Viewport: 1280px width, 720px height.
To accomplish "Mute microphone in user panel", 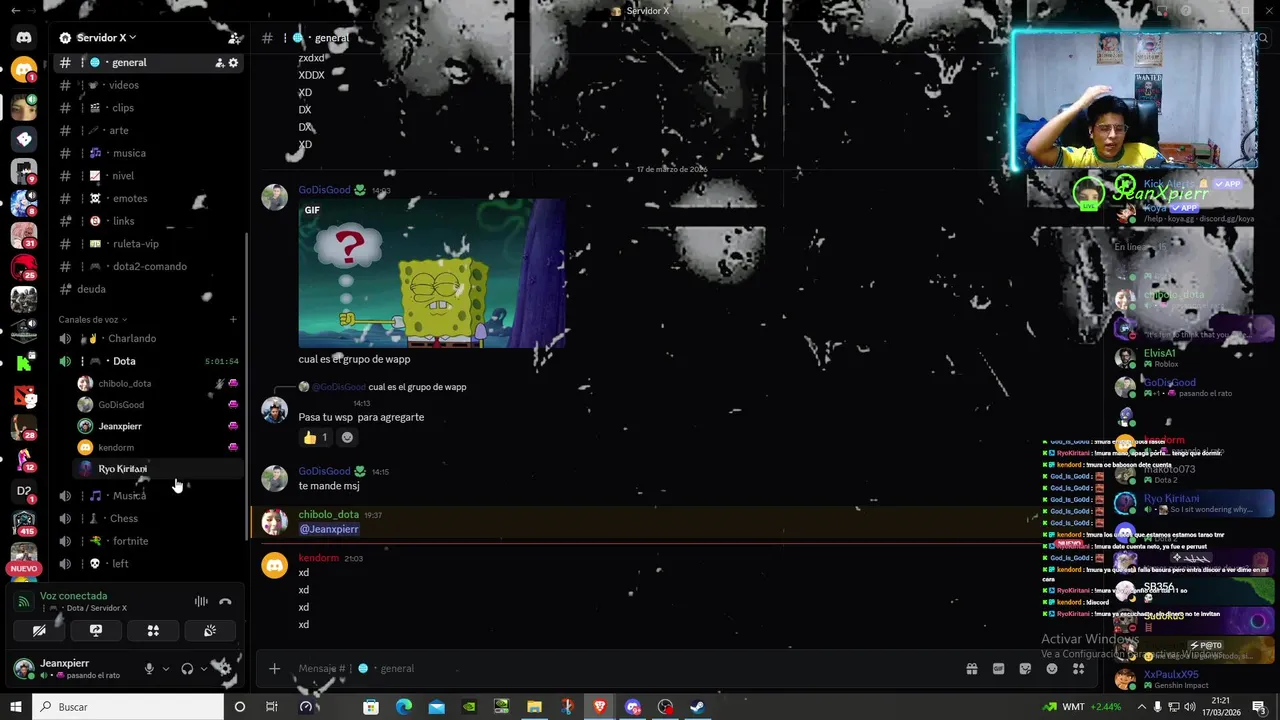I will (149, 668).
